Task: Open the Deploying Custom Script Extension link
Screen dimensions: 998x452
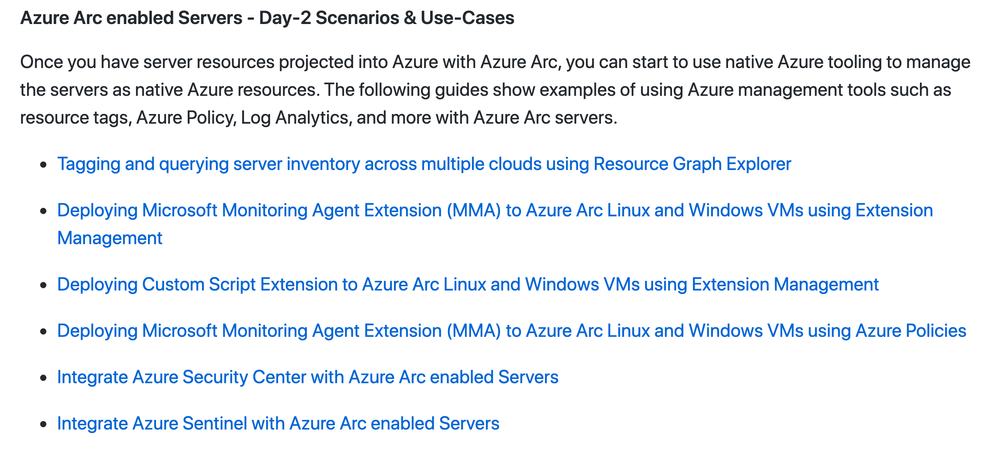Action: coord(468,284)
